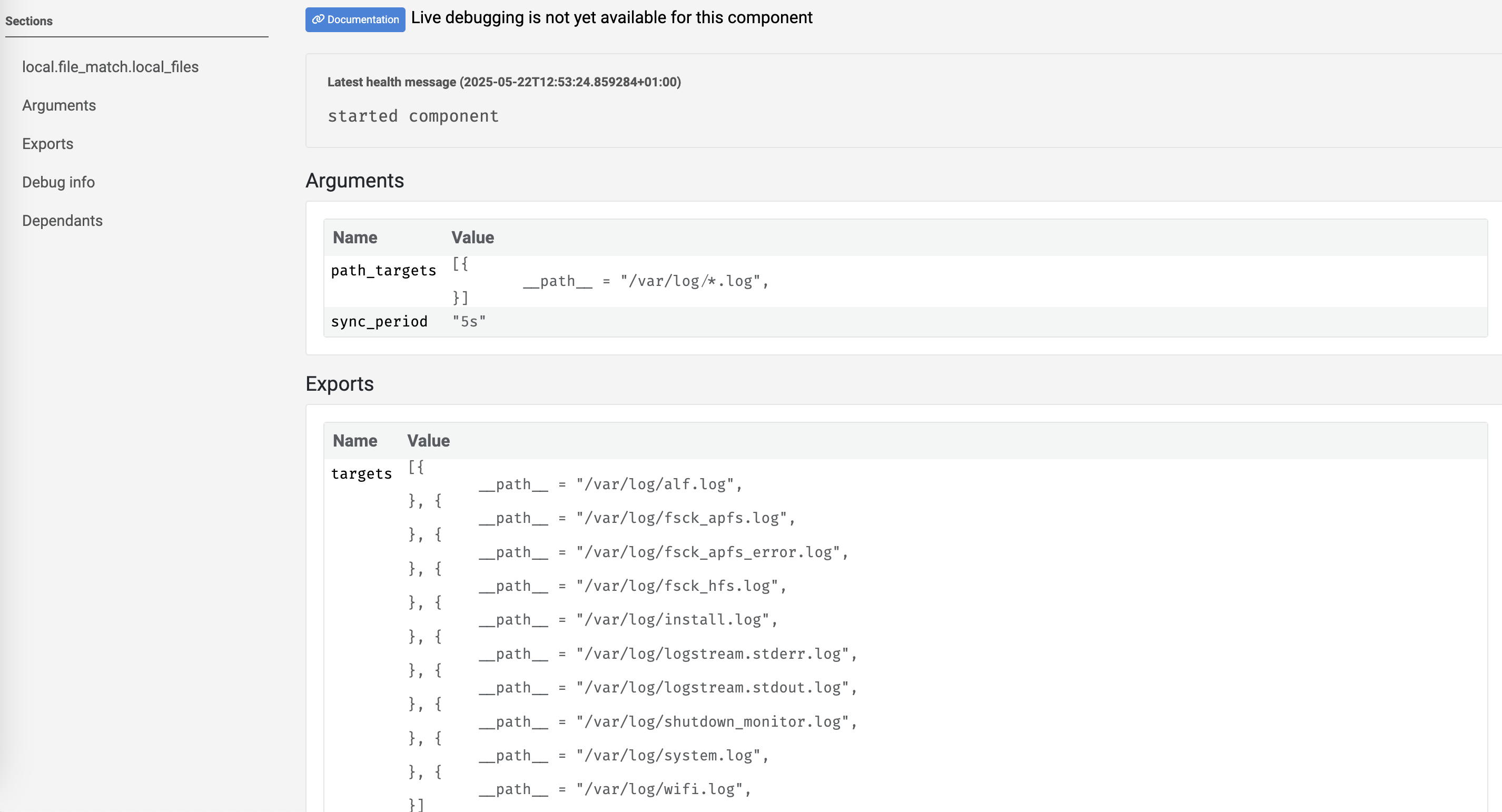The width and height of the screenshot is (1502, 812).
Task: Jump to the Arguments section from sidebar
Action: (x=59, y=105)
